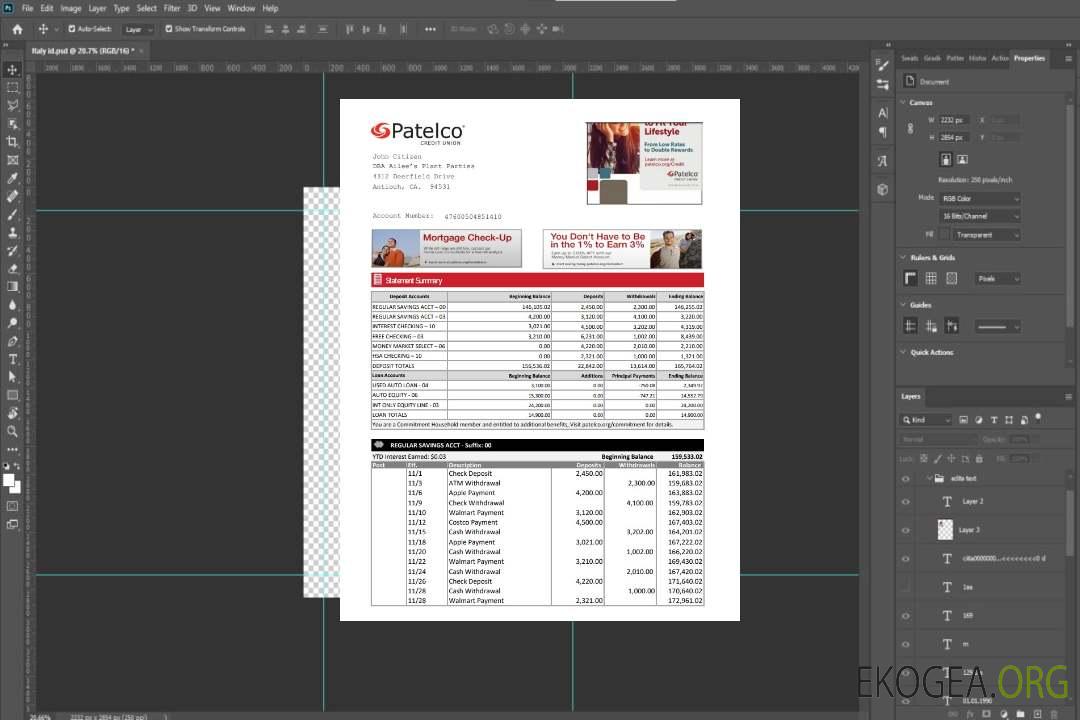The height and width of the screenshot is (720, 1080).
Task: Open the Image menu
Action: click(x=71, y=8)
